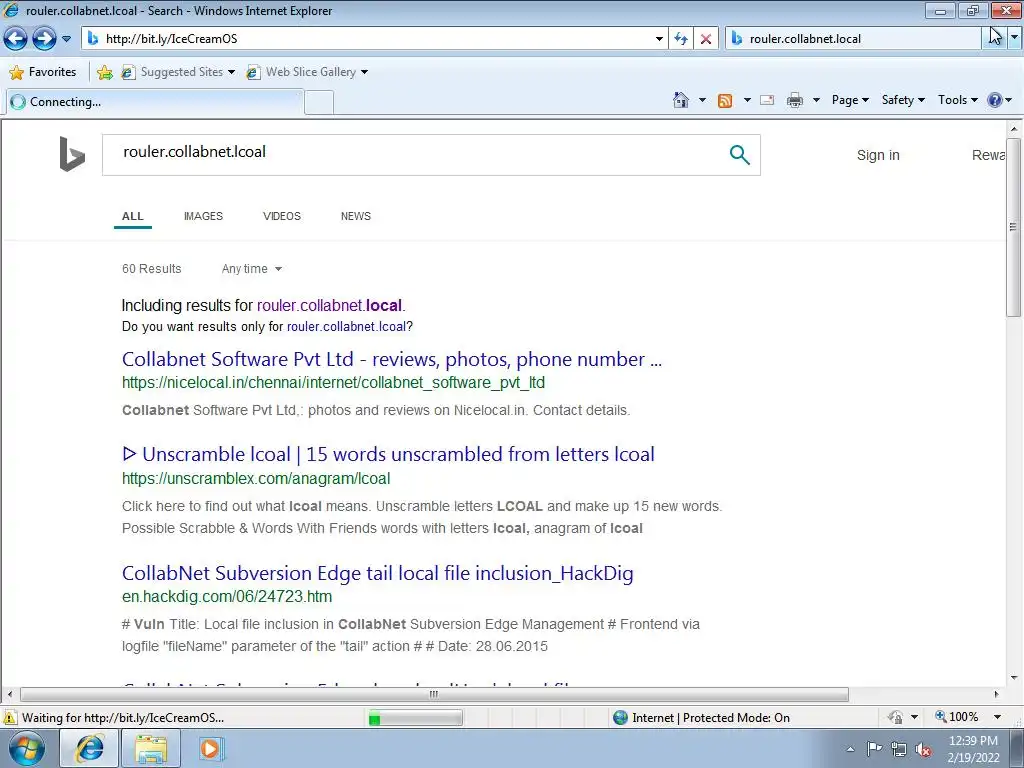The width and height of the screenshot is (1024, 768).
Task: Open Collabnet Software Pvt Ltd result
Action: click(392, 359)
